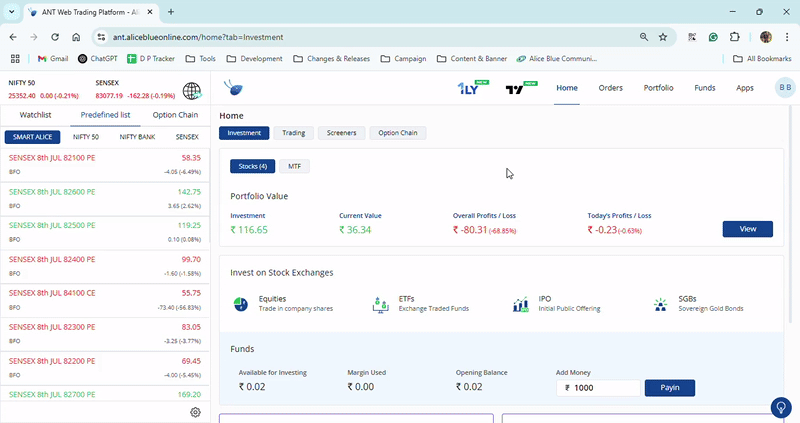Select the Screeners home tab
The height and width of the screenshot is (423, 800).
point(341,133)
